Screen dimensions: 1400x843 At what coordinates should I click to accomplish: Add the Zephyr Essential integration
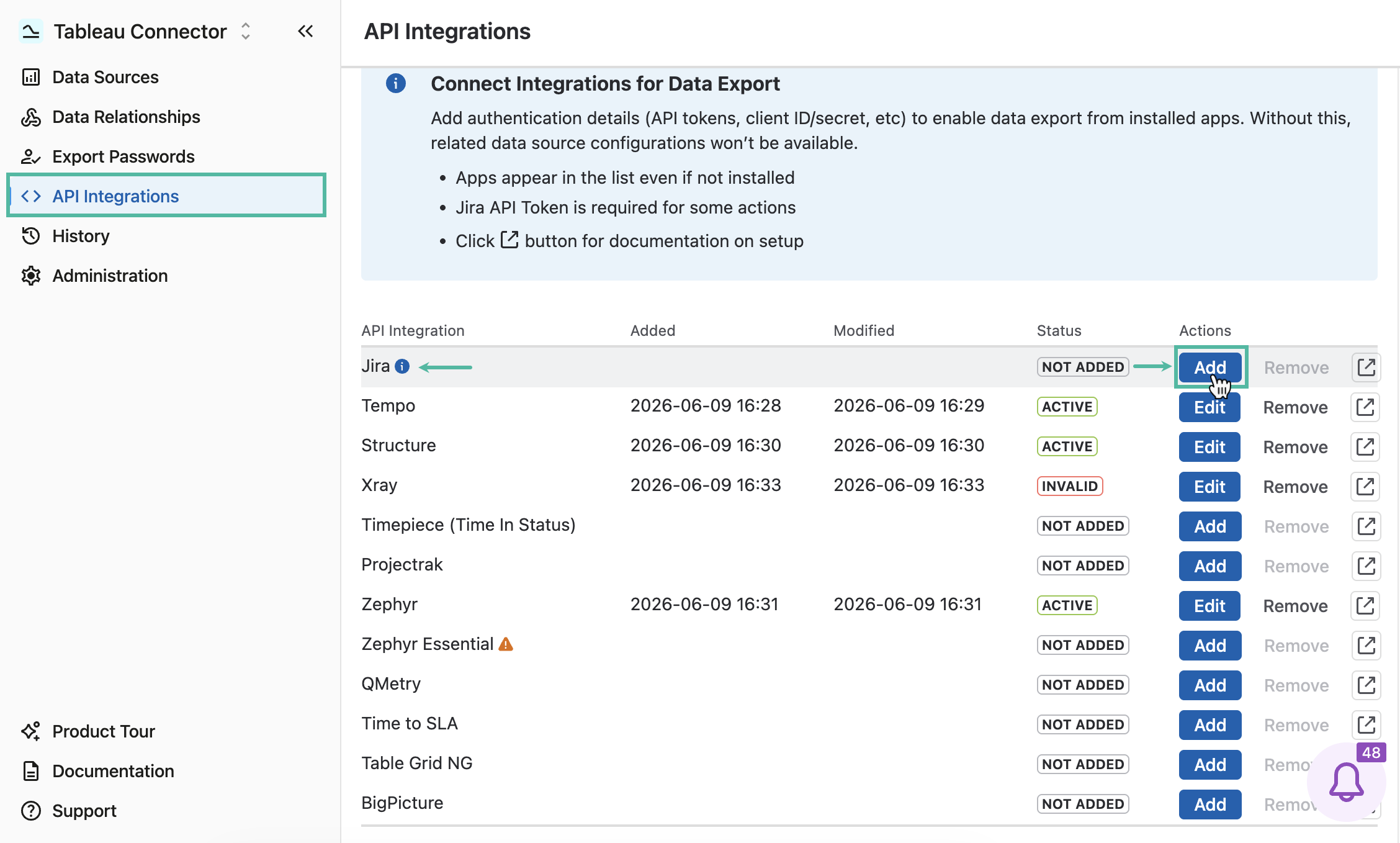coord(1210,646)
